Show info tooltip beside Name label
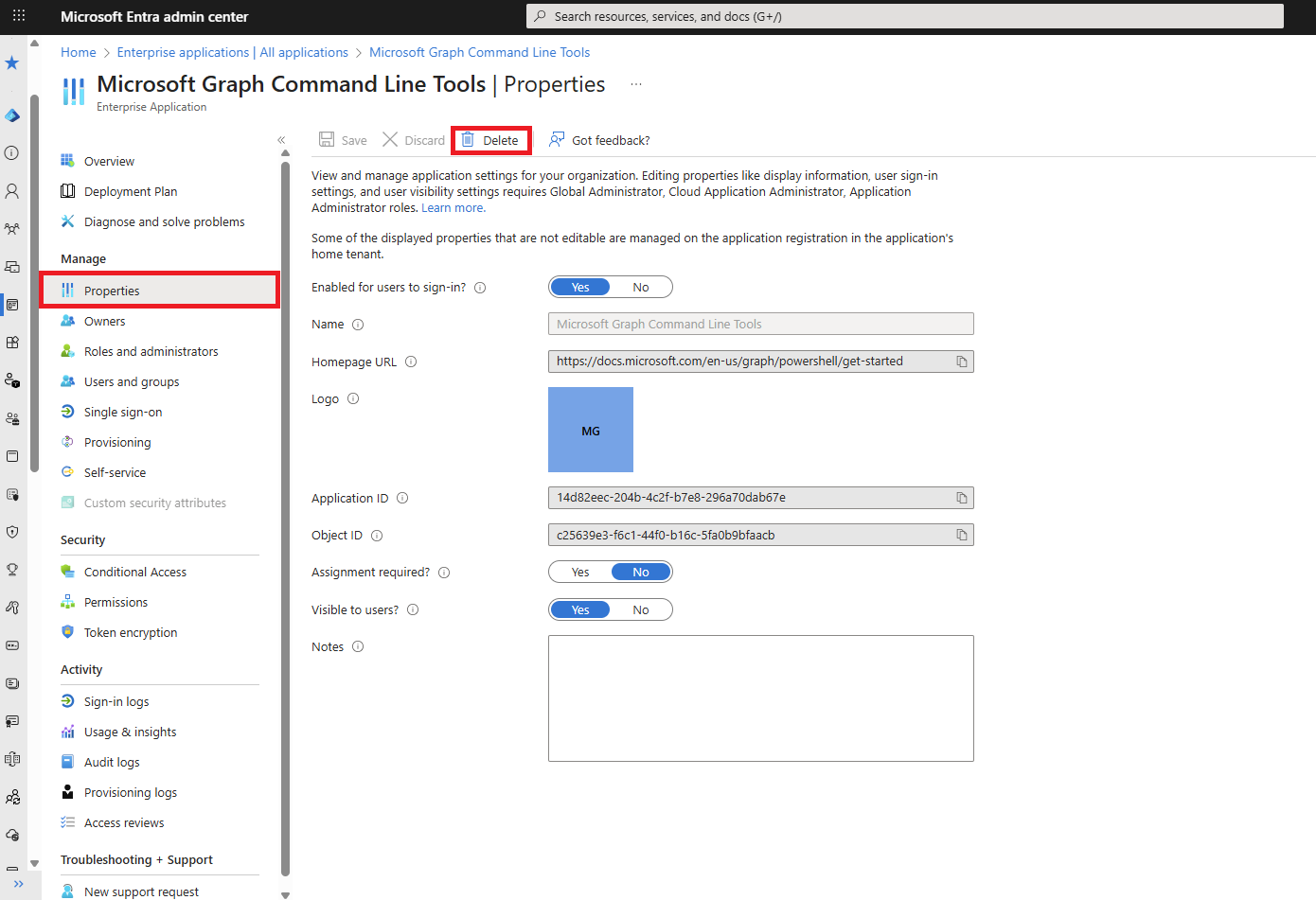 click(358, 325)
